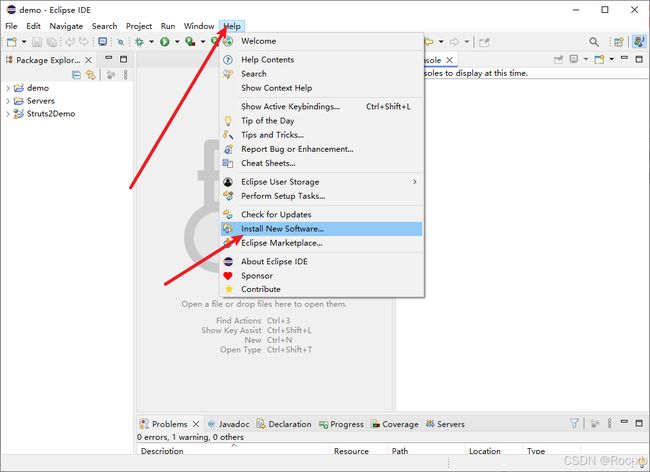650x472 pixels.
Task: Click the Open Perspective icon
Action: point(619,42)
